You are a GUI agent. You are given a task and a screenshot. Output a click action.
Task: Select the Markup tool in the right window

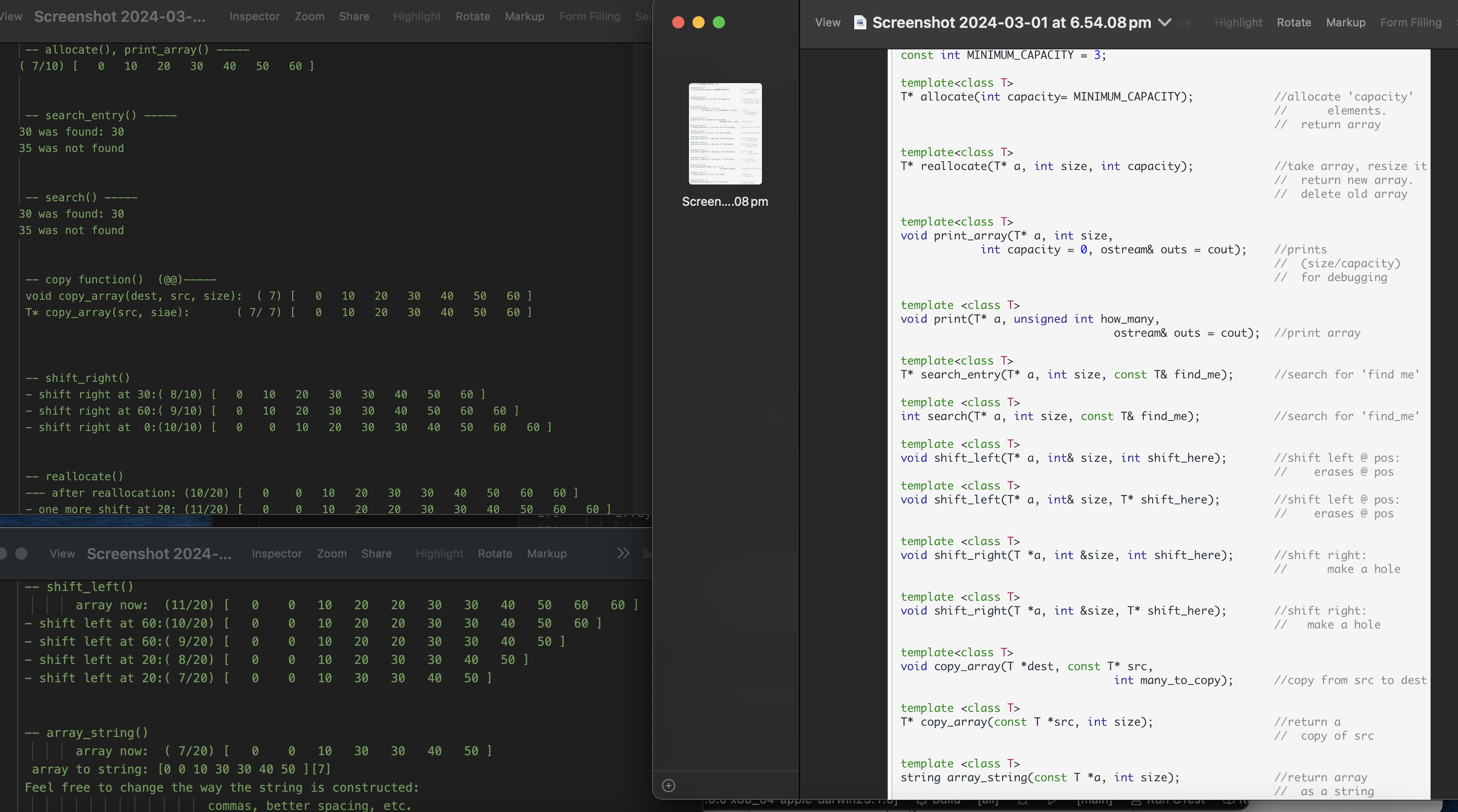1346,23
